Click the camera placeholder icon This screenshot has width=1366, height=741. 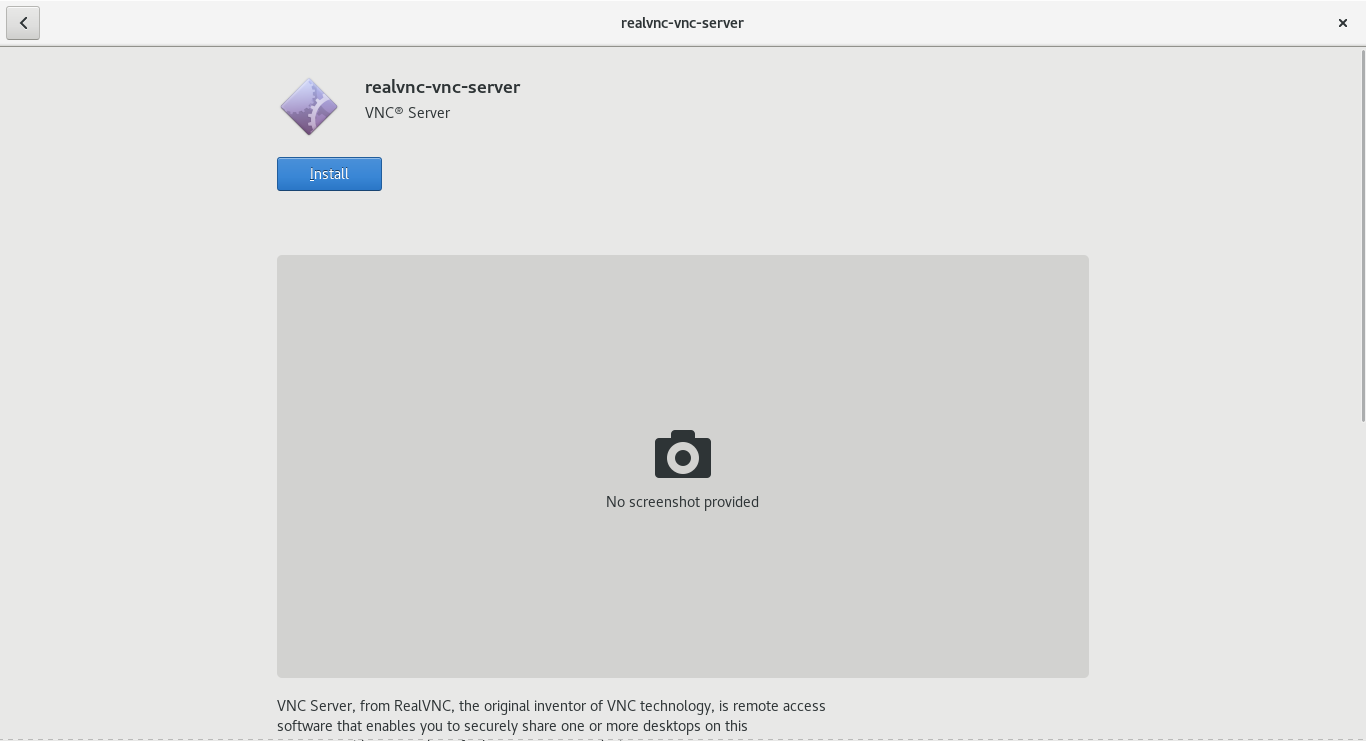click(683, 455)
